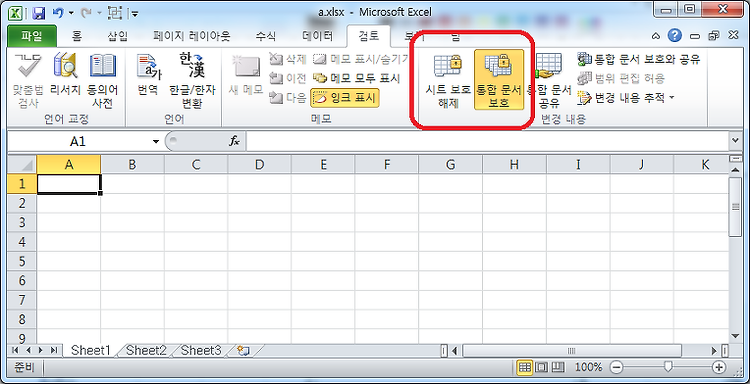This screenshot has height=384, width=750.
Task: Click the Excel application icon
Action: pyautogui.click(x=15, y=12)
